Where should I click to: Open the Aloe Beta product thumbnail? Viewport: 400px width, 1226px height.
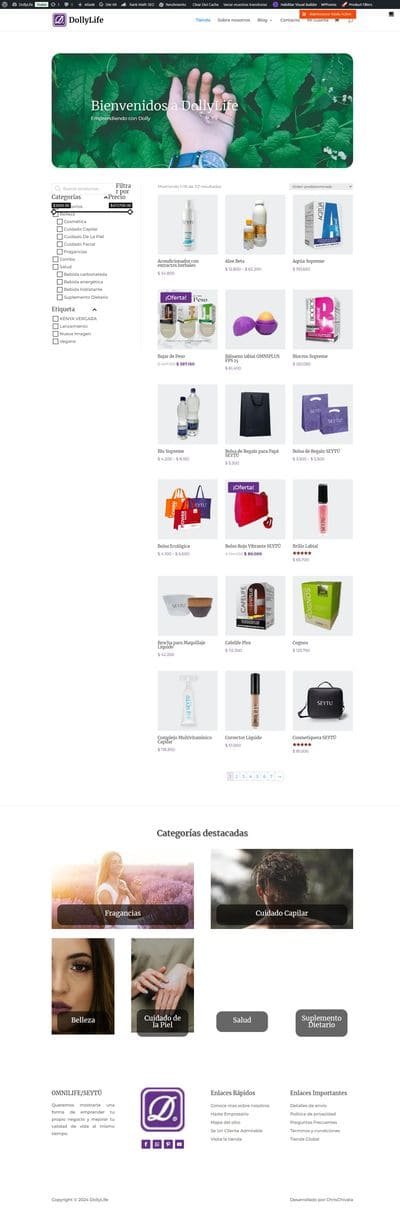click(255, 224)
